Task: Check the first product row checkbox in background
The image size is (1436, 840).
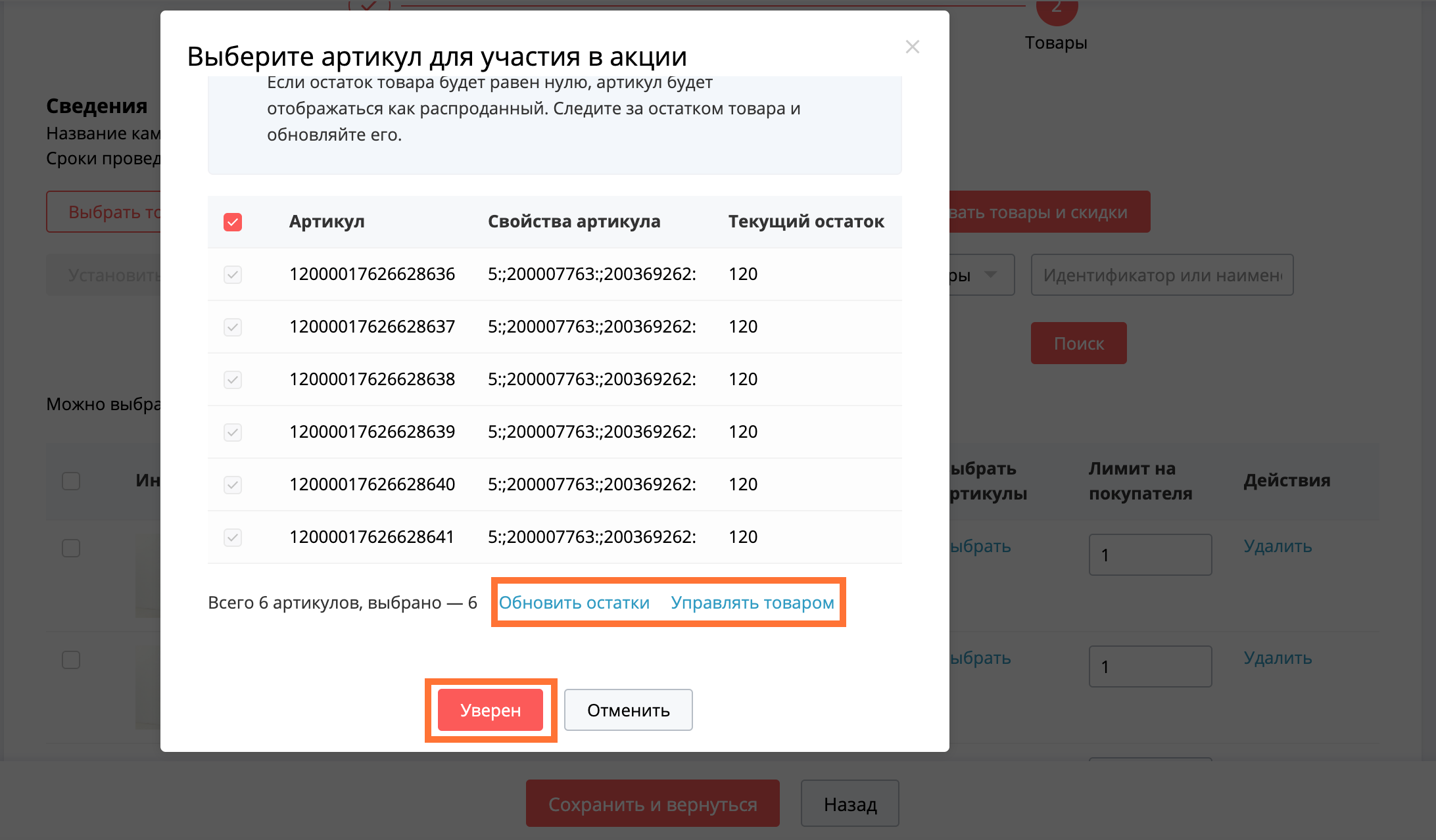Action: pos(71,548)
